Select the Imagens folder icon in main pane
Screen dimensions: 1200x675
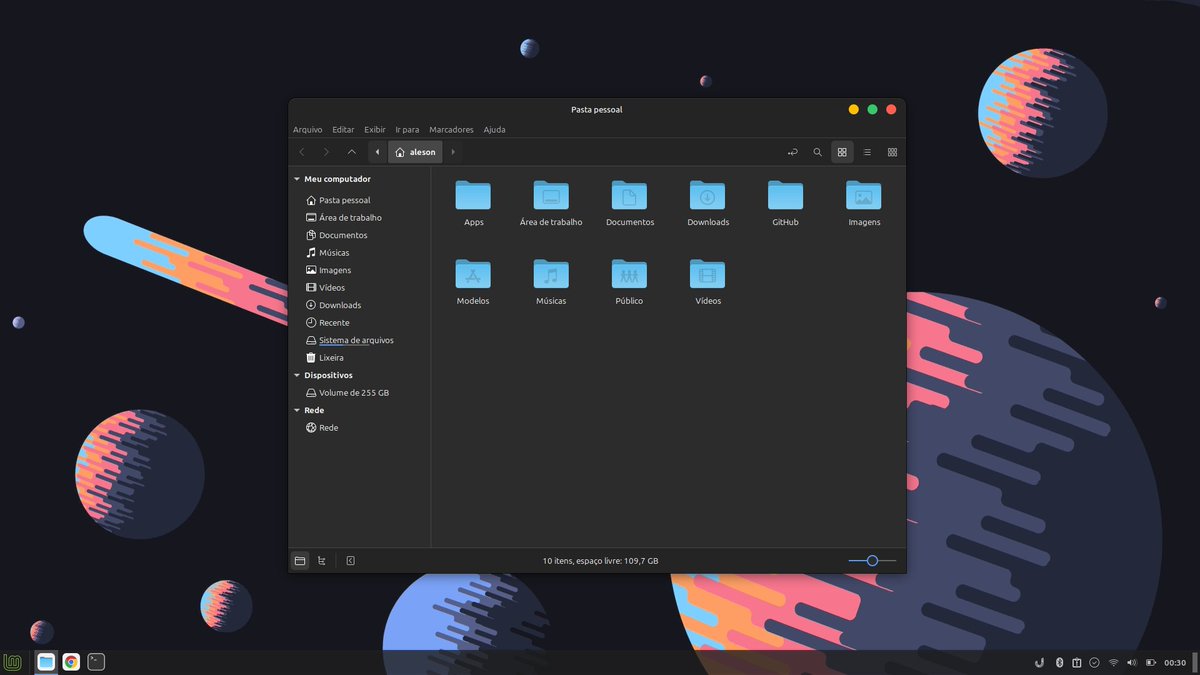point(864,195)
